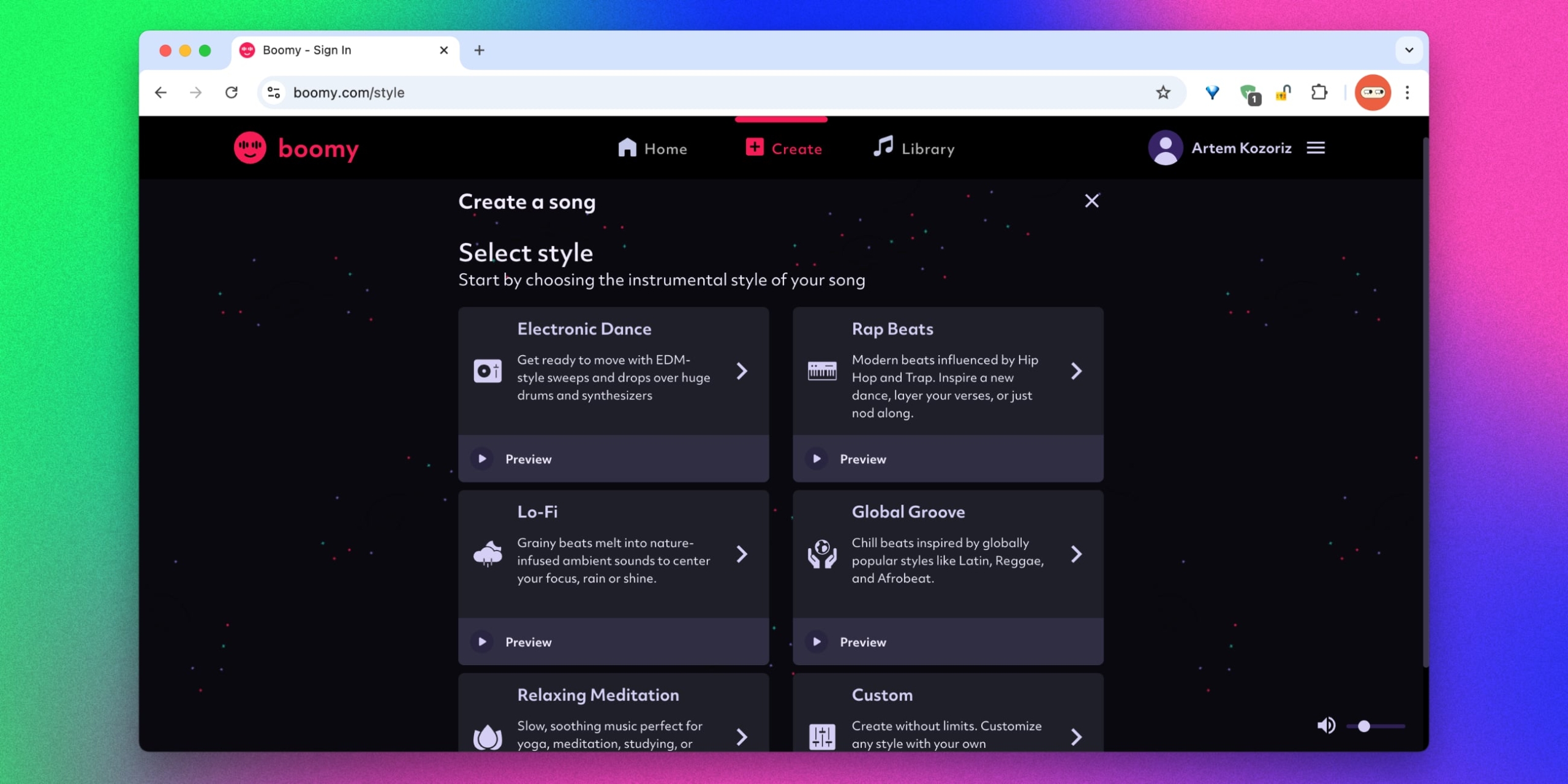Open the browser extensions puzzle icon

click(1319, 92)
